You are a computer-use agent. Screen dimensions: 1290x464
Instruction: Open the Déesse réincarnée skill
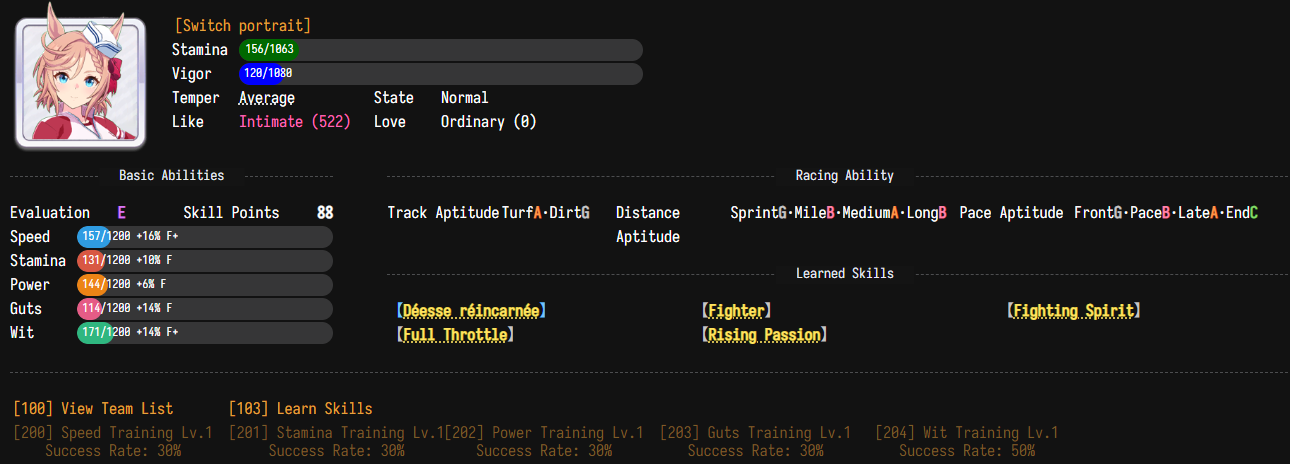[471, 311]
